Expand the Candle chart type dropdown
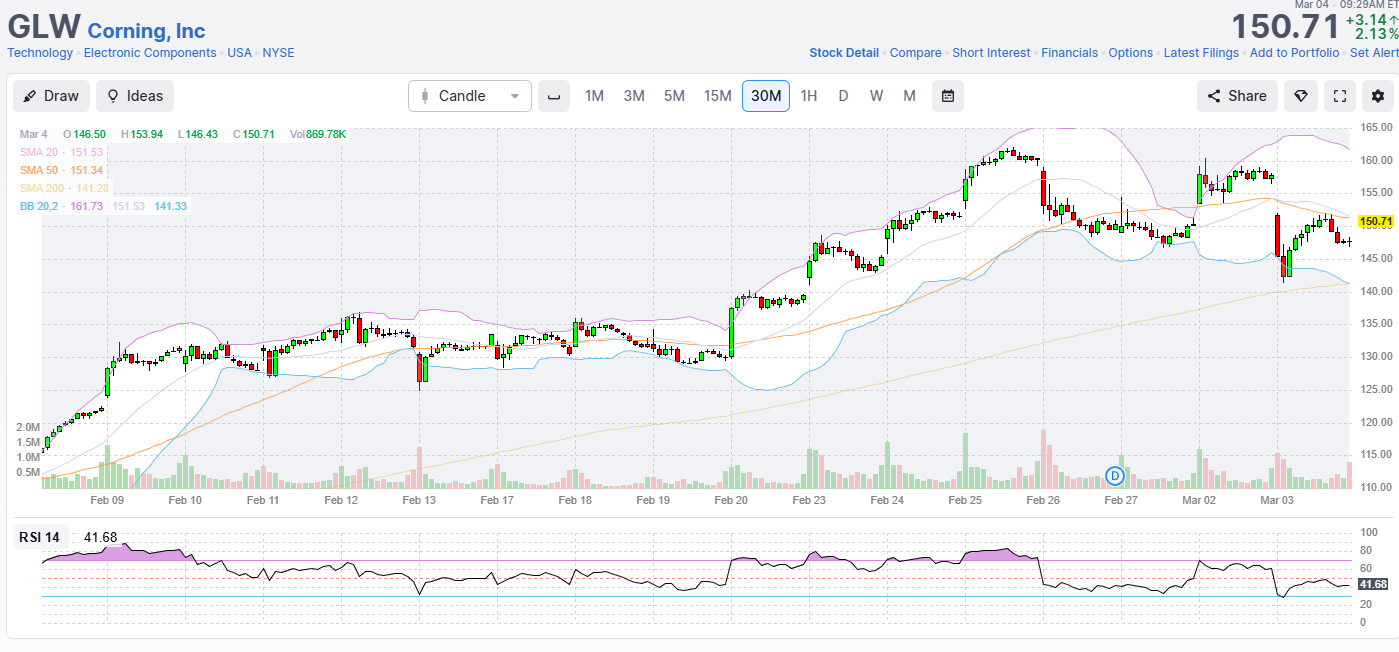This screenshot has height=652, width=1399. pyautogui.click(x=470, y=96)
